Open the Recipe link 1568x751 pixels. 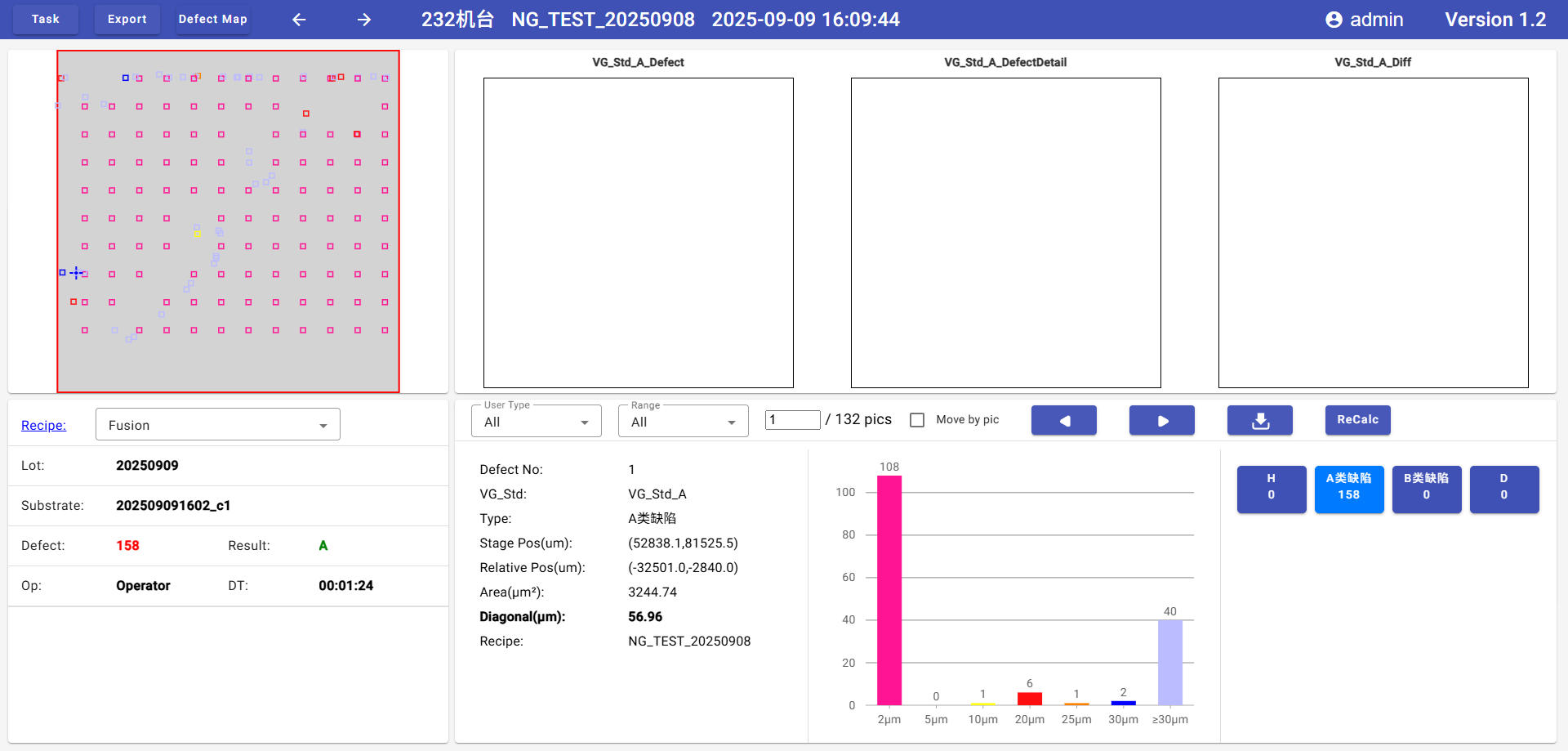pos(43,425)
